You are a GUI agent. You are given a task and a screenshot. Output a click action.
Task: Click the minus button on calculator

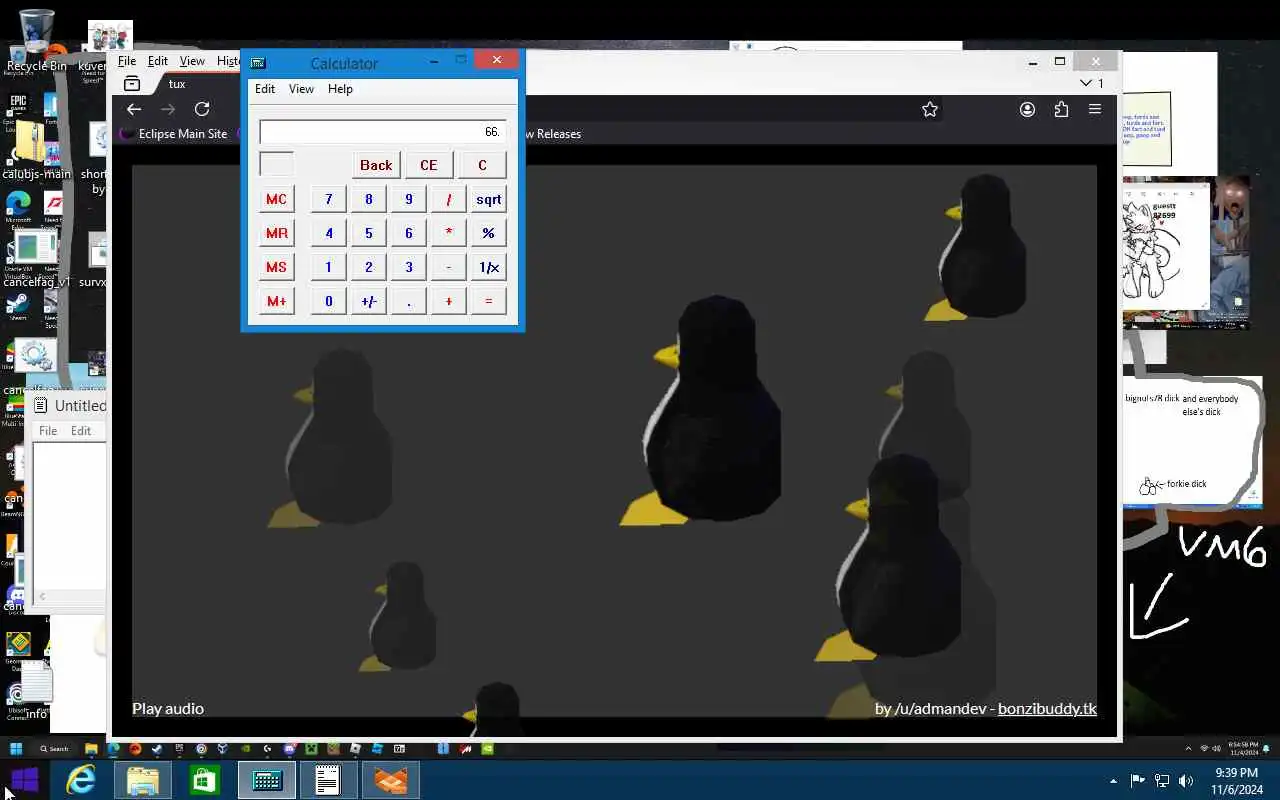click(x=449, y=267)
